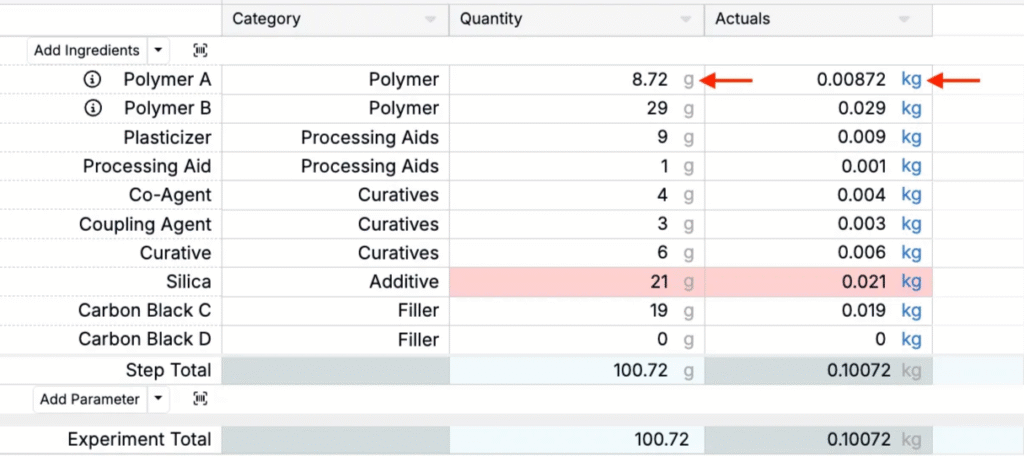Click the Curatives category of Co-Agent
1024x456 pixels.
point(398,195)
